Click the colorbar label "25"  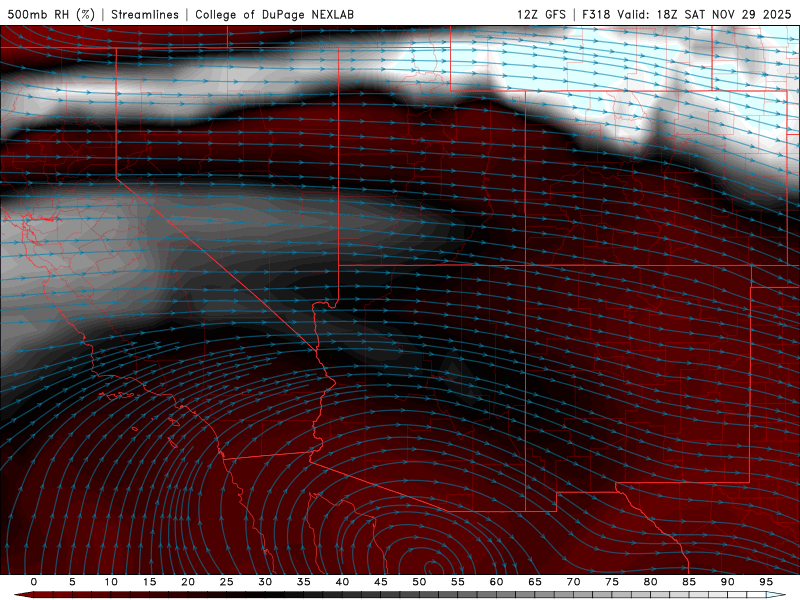click(x=227, y=582)
